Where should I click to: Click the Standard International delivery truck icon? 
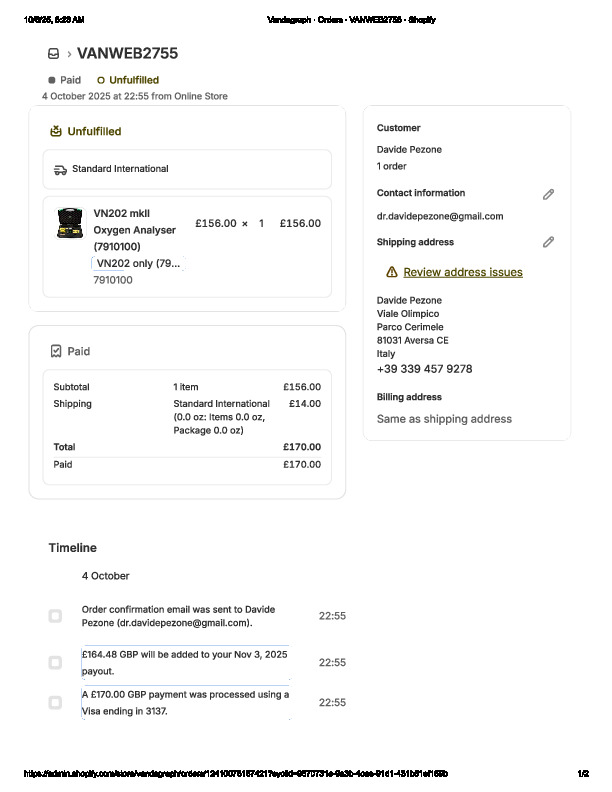point(60,169)
